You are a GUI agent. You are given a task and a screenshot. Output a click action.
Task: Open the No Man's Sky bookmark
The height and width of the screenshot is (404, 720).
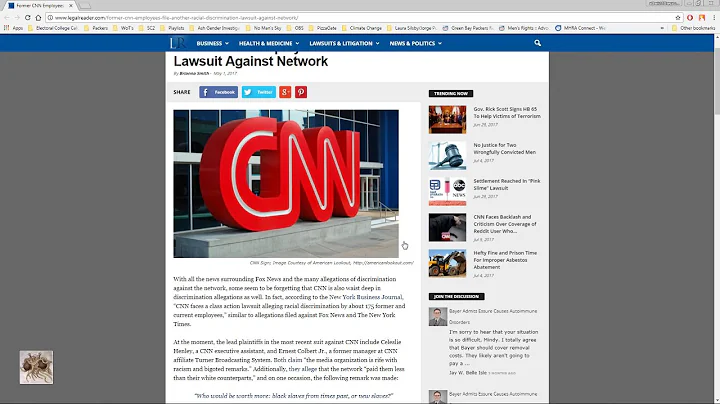[x=264, y=28]
